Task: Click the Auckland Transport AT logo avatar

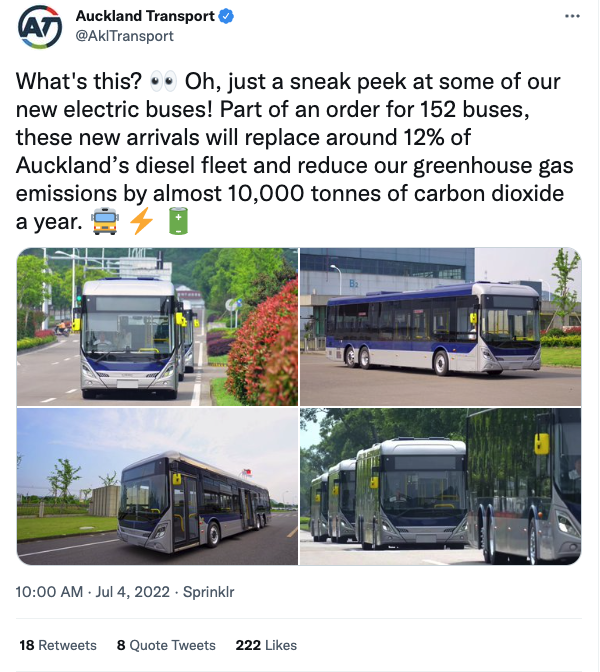Action: tap(40, 26)
